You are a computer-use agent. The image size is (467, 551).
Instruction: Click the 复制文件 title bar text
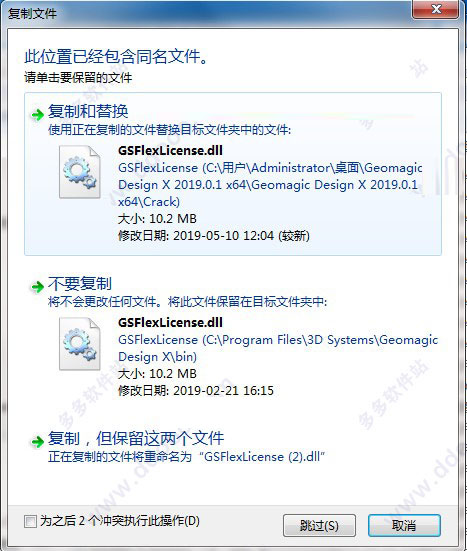coord(32,14)
